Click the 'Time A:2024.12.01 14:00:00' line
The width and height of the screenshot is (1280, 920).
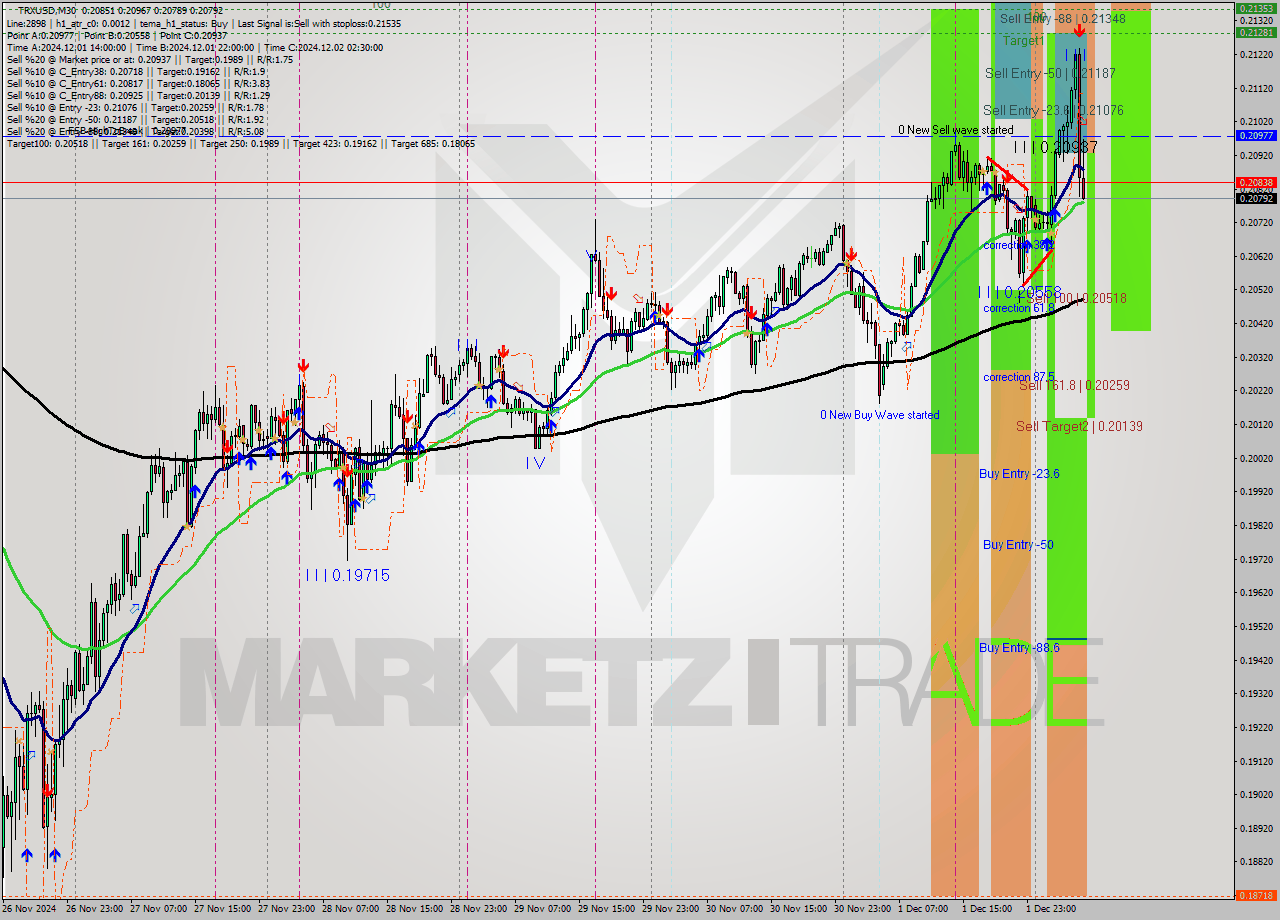pos(67,47)
